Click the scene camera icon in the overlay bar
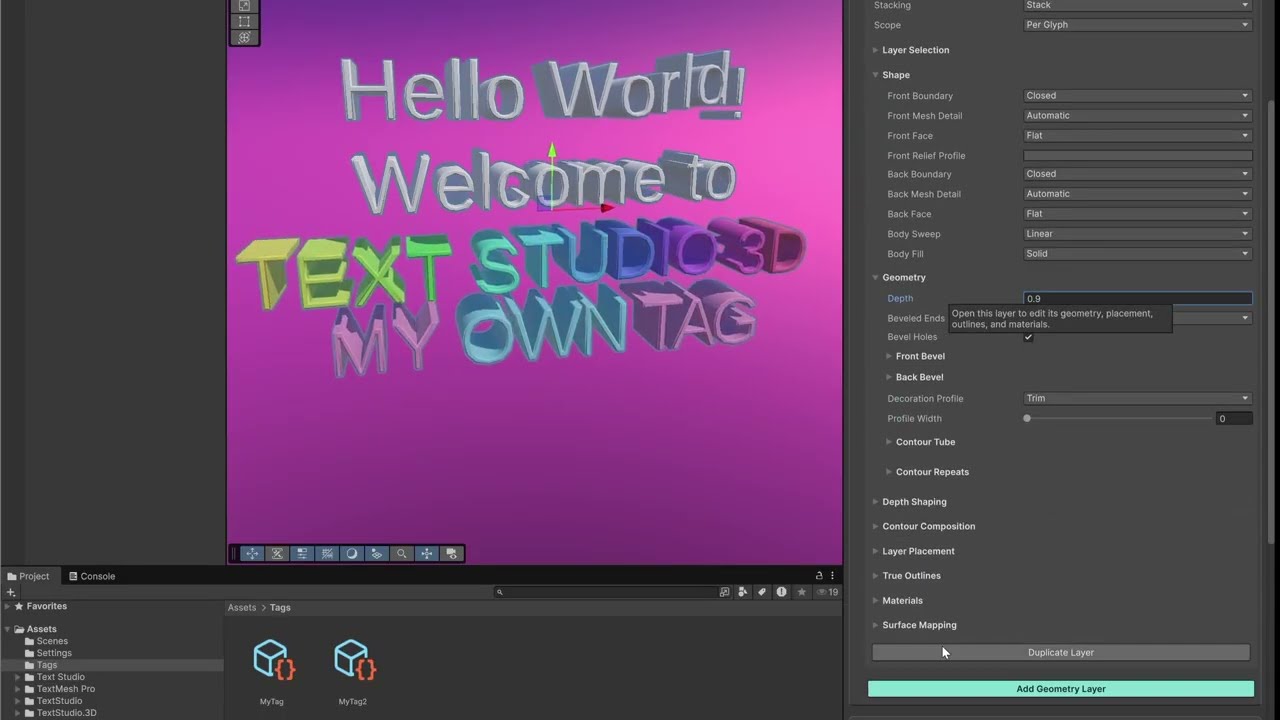The width and height of the screenshot is (1280, 720). click(x=451, y=554)
